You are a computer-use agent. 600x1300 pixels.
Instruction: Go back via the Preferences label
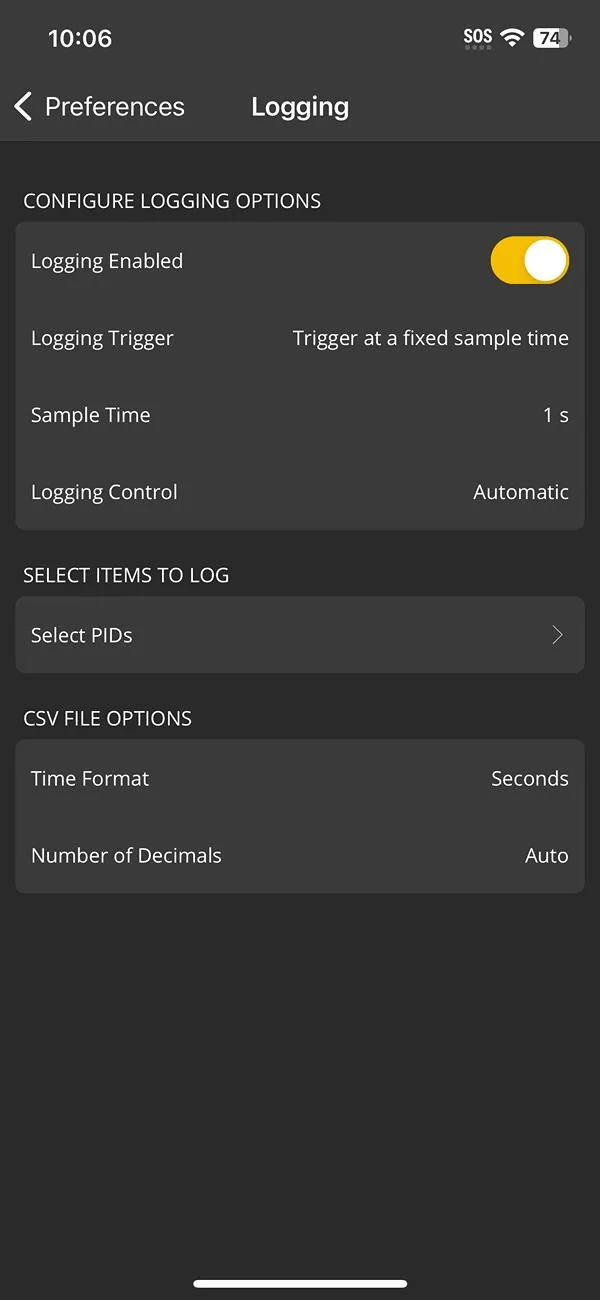pyautogui.click(x=115, y=106)
